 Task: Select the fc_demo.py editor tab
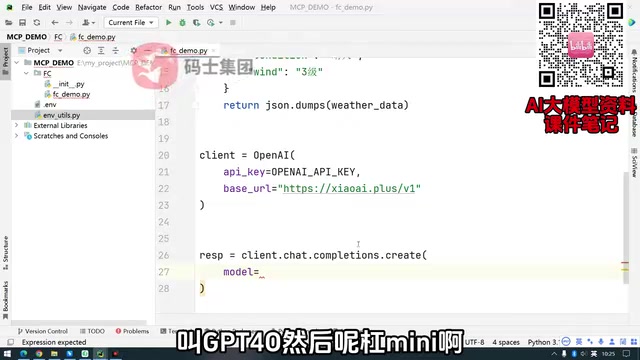coord(188,51)
